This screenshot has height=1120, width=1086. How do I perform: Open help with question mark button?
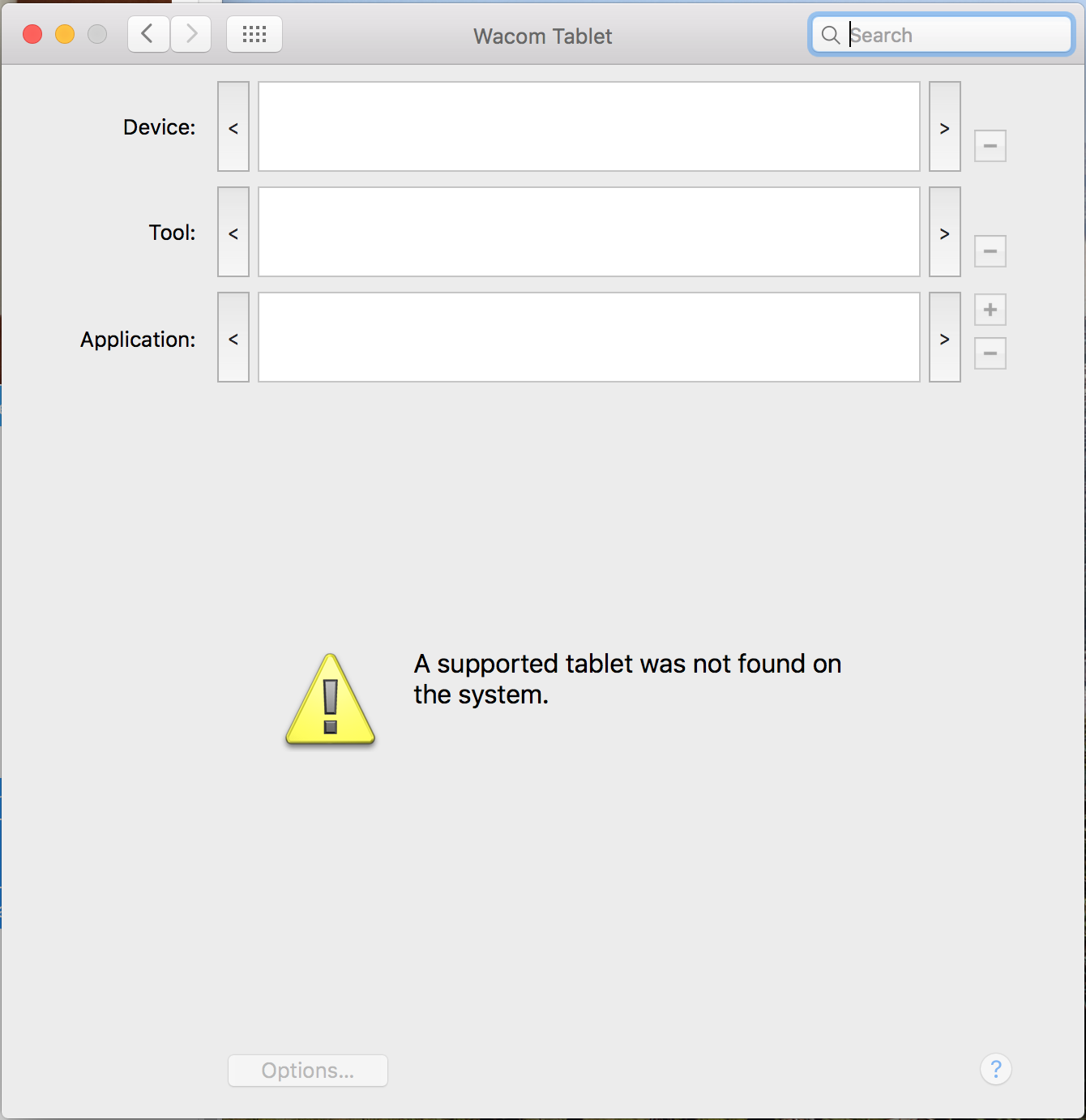pos(996,1069)
